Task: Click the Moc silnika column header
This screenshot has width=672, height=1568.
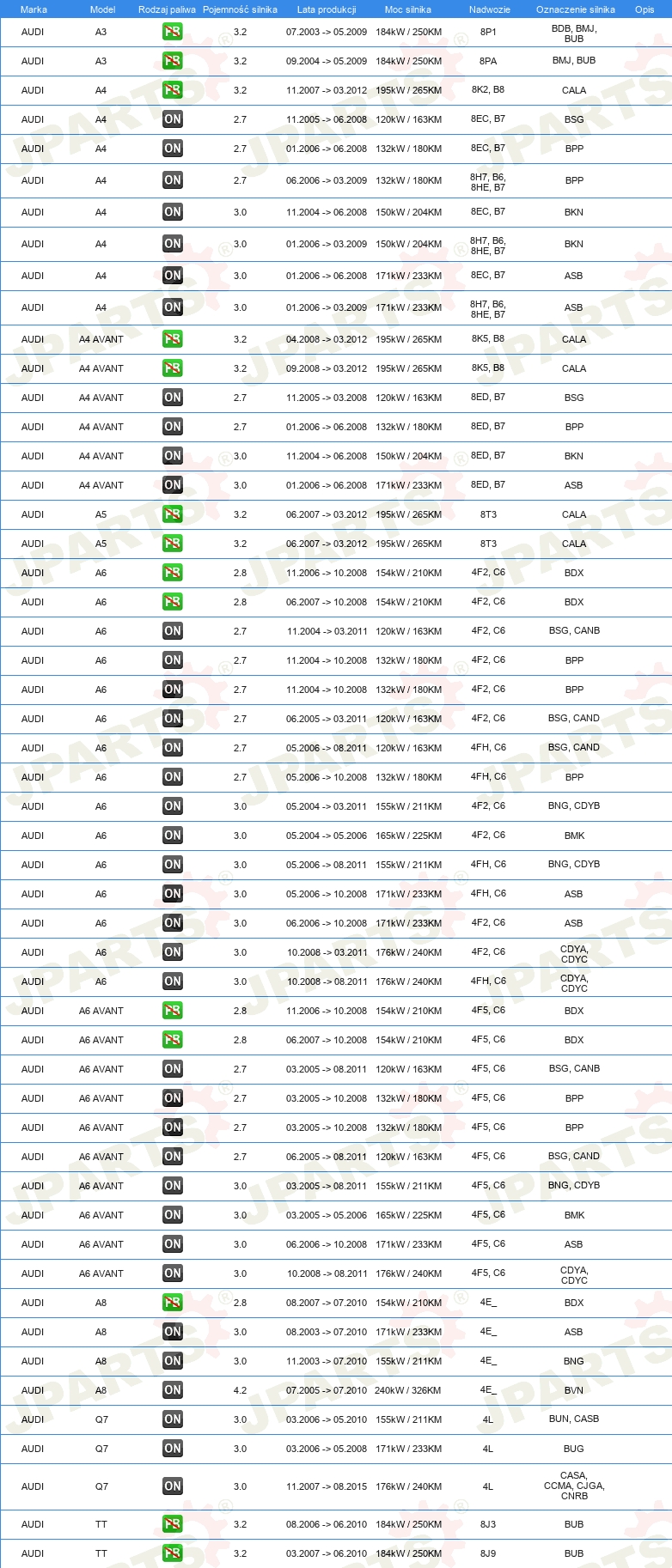Action: tap(408, 9)
